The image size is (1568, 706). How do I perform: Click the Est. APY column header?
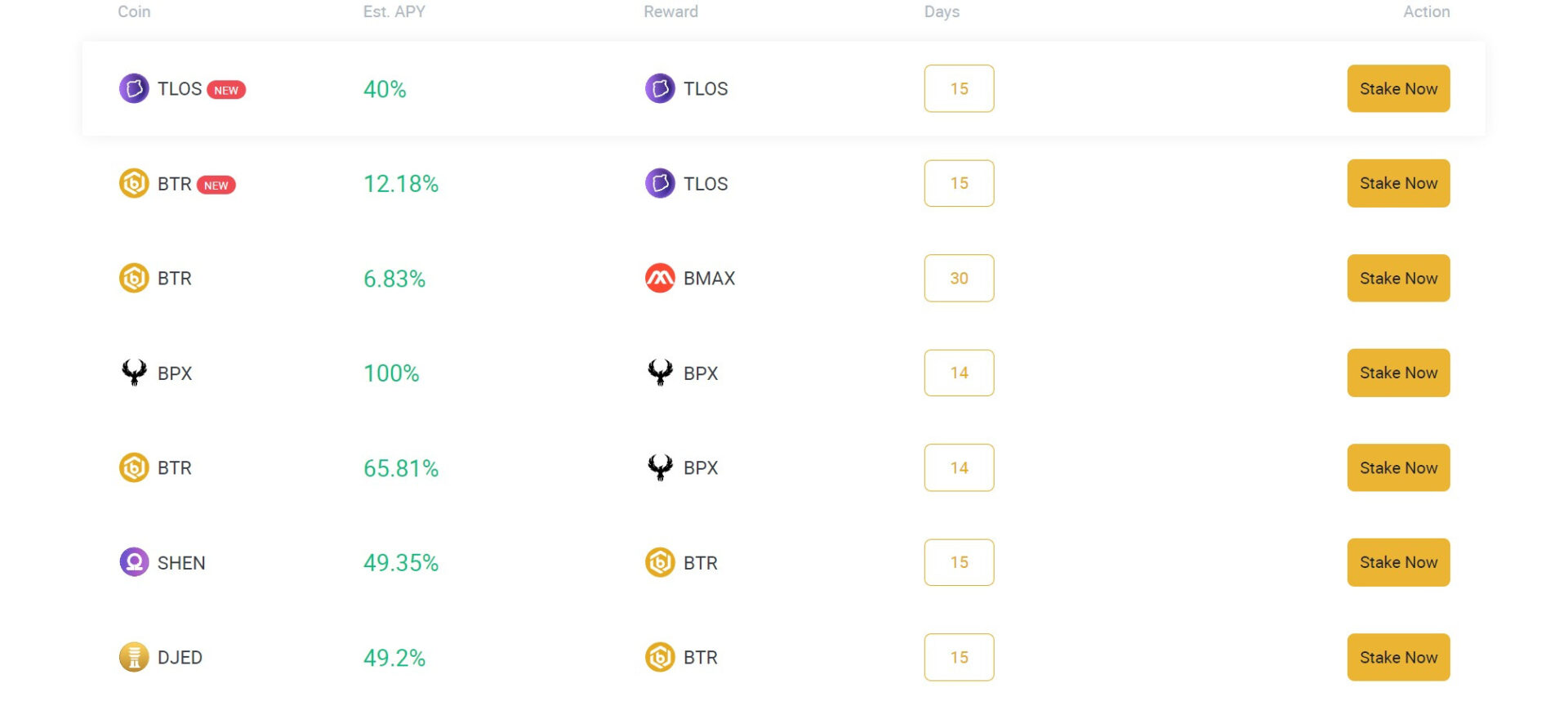394,11
